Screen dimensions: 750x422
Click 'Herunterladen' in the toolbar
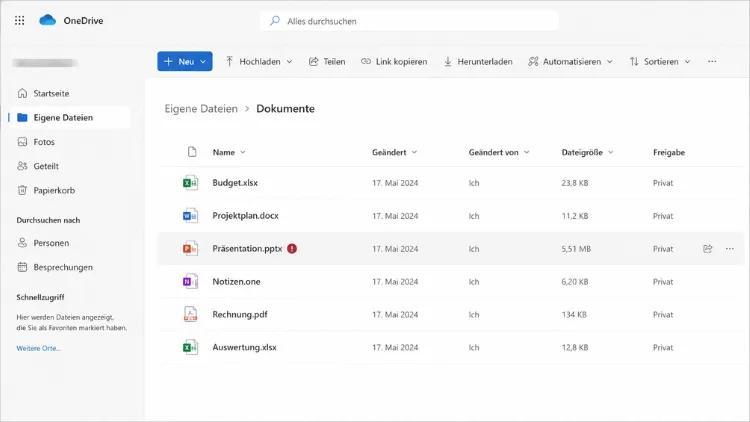click(478, 62)
